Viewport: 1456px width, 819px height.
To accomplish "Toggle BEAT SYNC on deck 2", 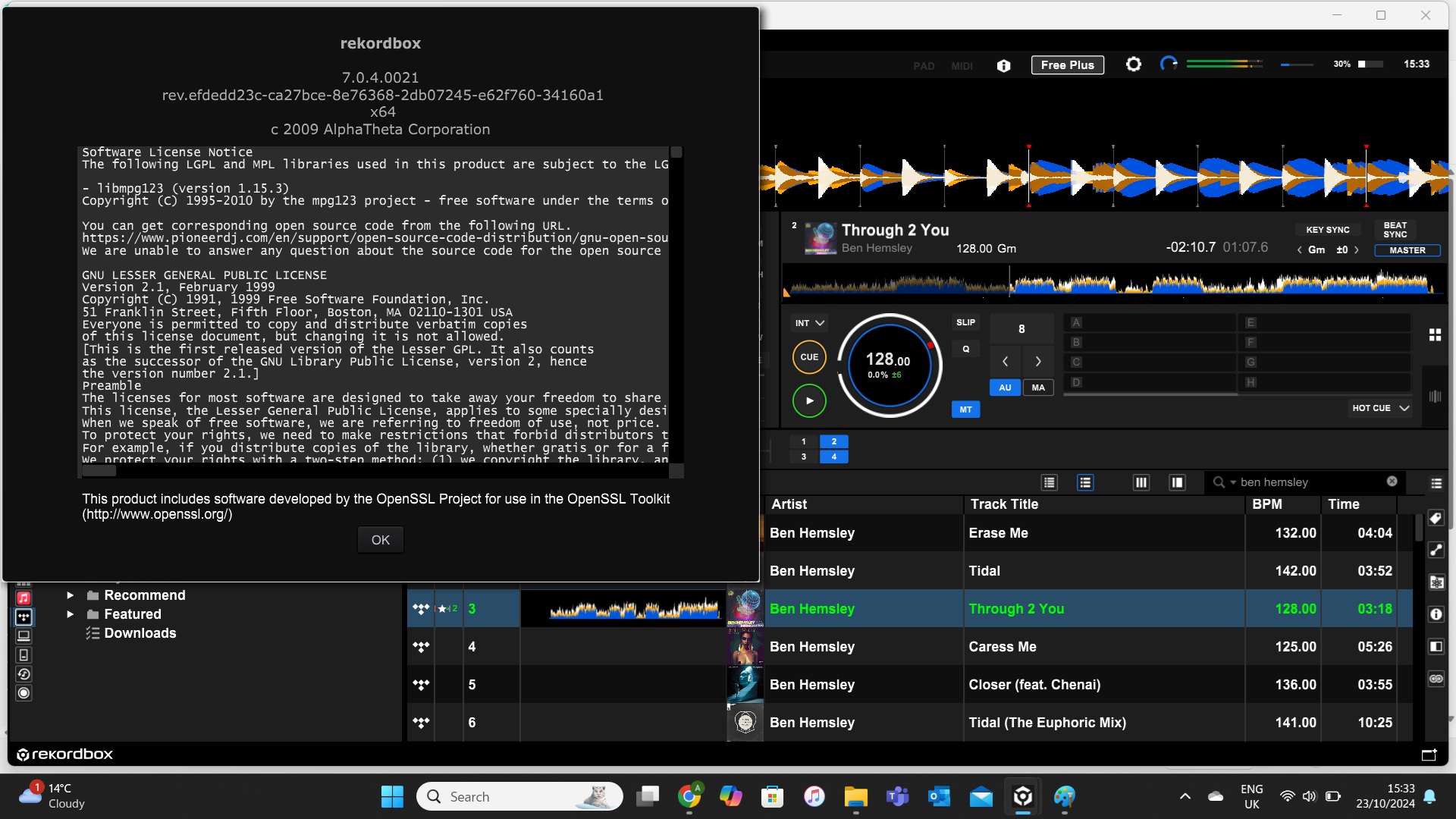I will (1395, 230).
